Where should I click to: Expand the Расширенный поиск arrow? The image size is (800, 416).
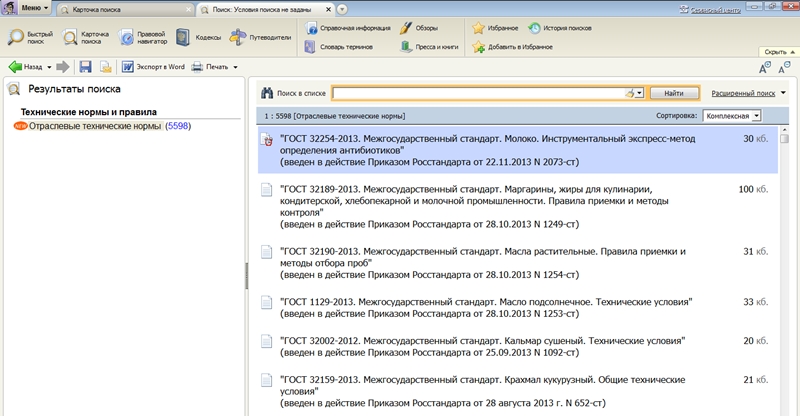pos(783,92)
